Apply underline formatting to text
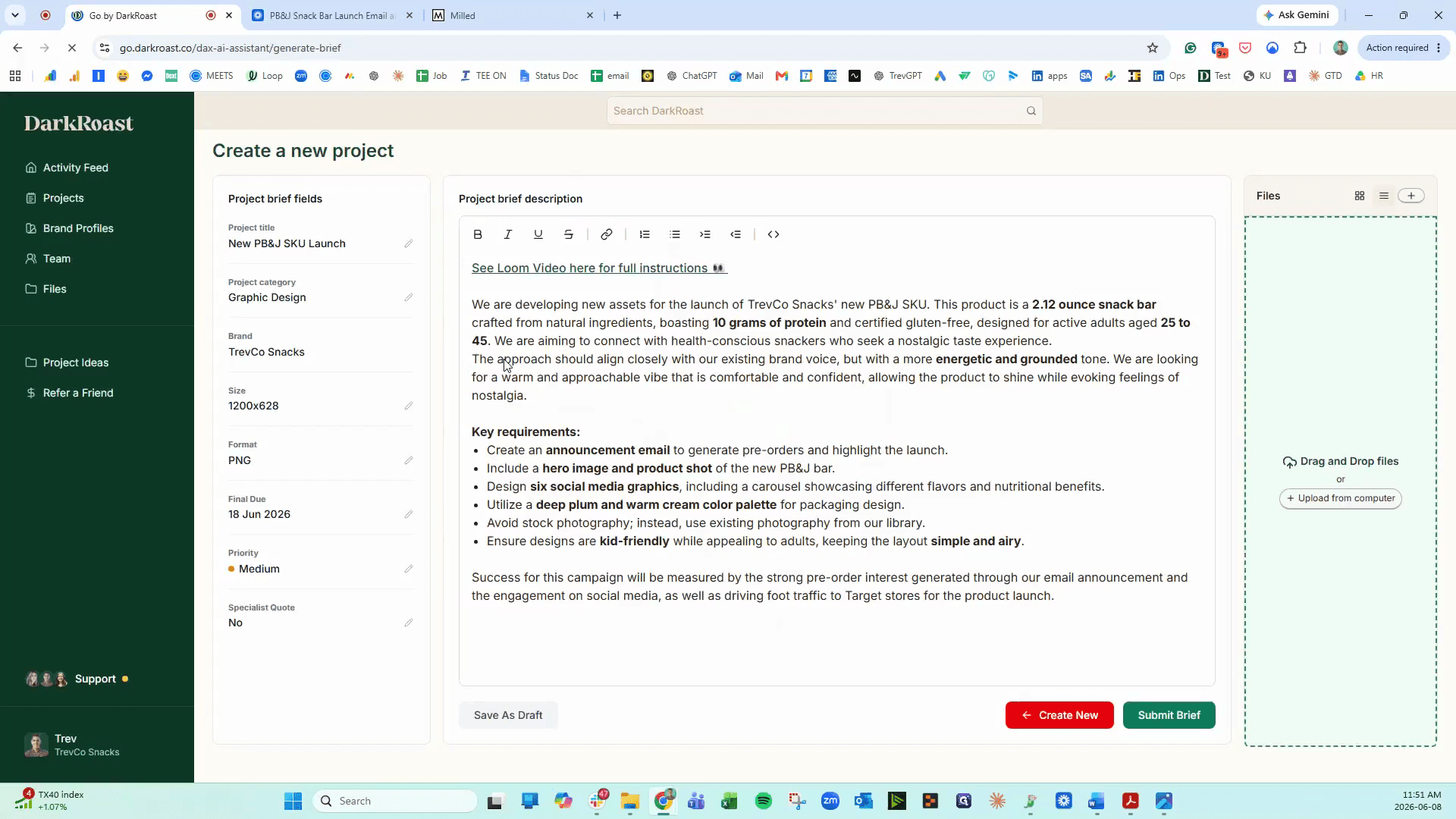The image size is (1456, 819). [538, 234]
